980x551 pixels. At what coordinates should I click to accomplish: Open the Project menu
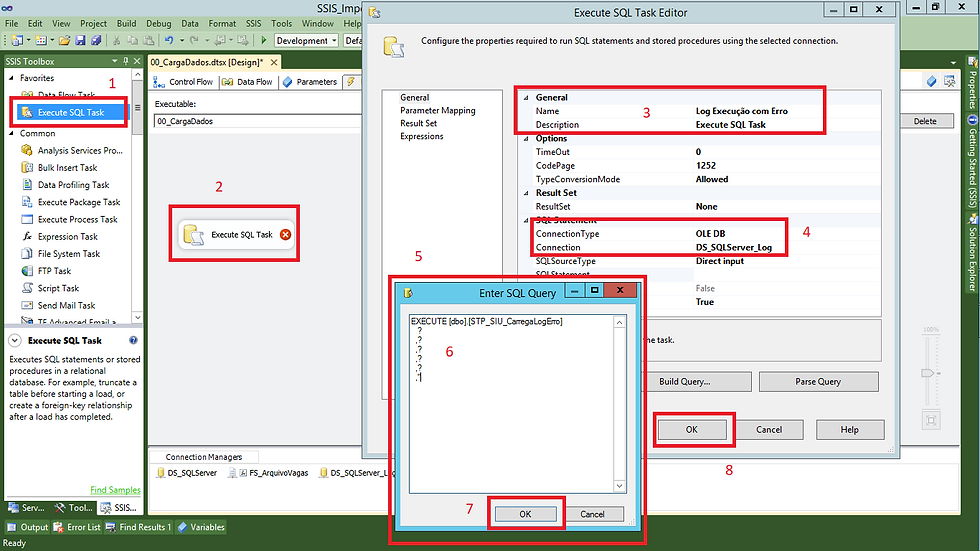click(93, 24)
